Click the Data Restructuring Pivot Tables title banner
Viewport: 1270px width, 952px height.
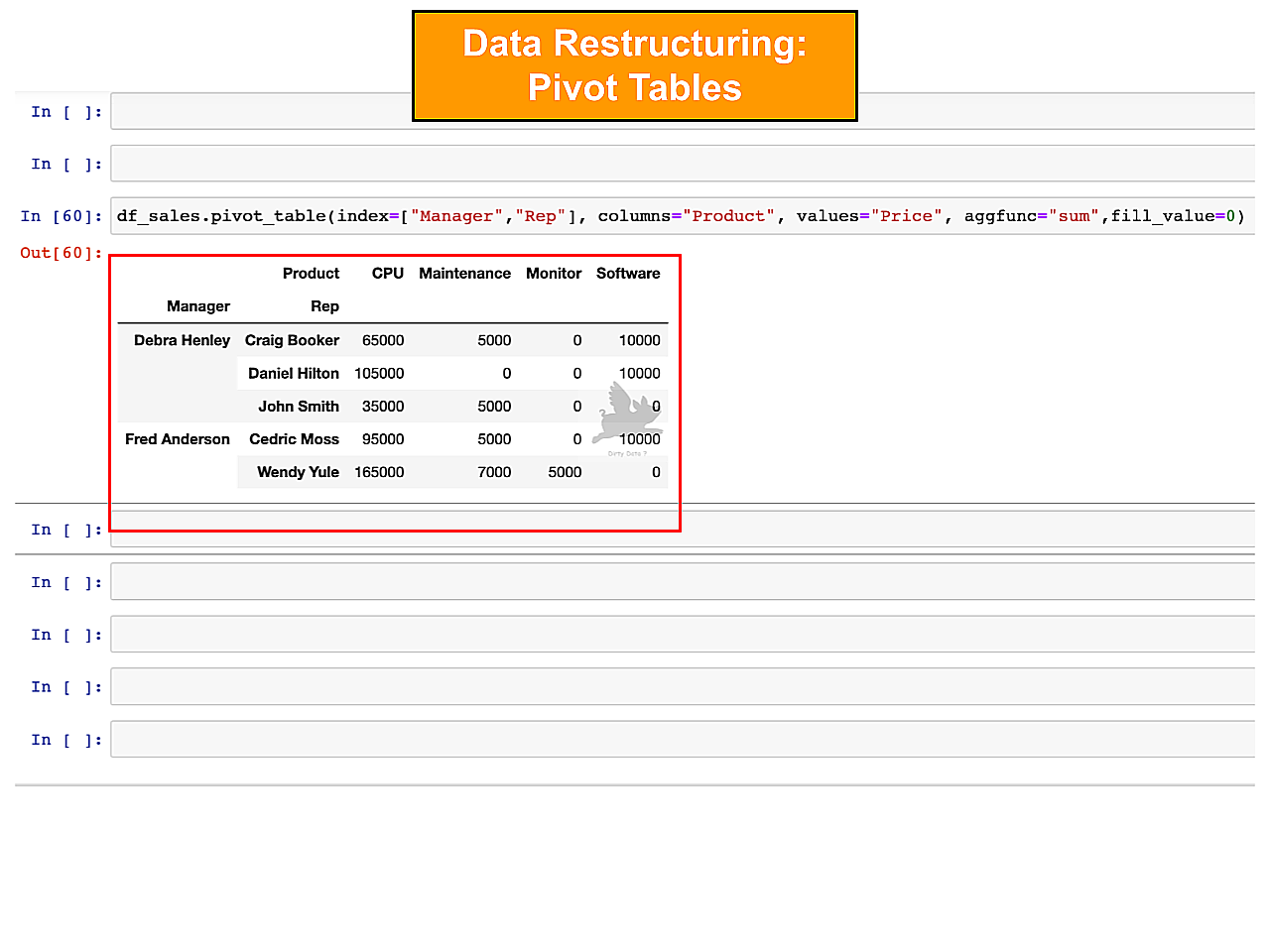pos(635,66)
